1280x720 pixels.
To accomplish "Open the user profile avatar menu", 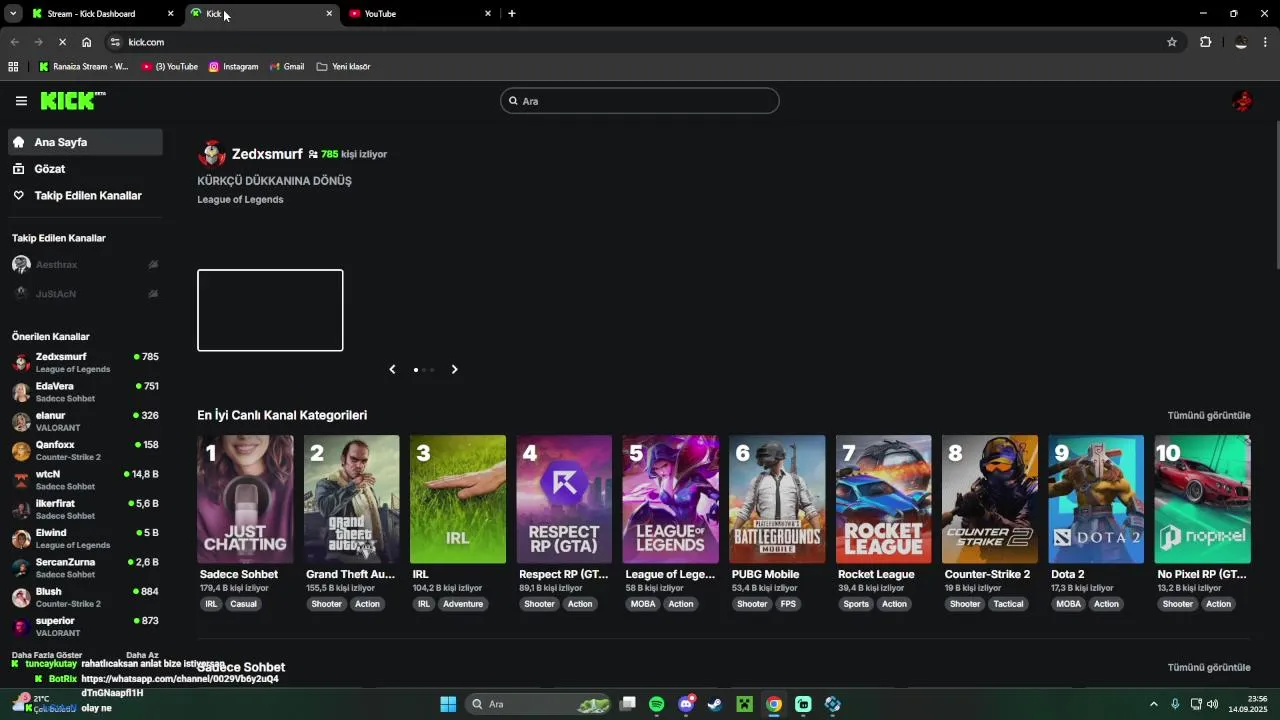I will click(1242, 101).
